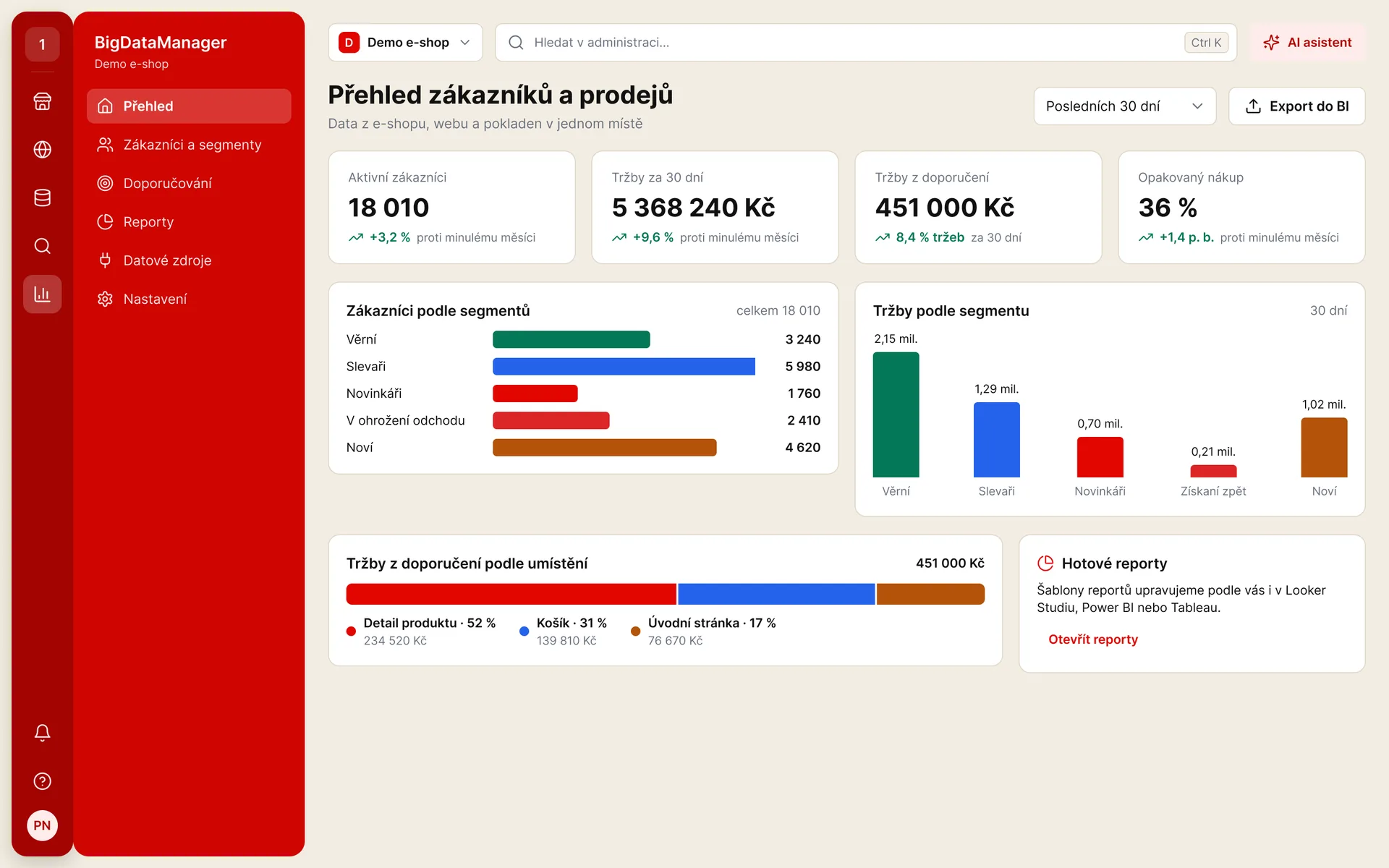Click the Opakovaný nákup 36 % value
Viewport: 1389px width, 868px height.
(1167, 208)
